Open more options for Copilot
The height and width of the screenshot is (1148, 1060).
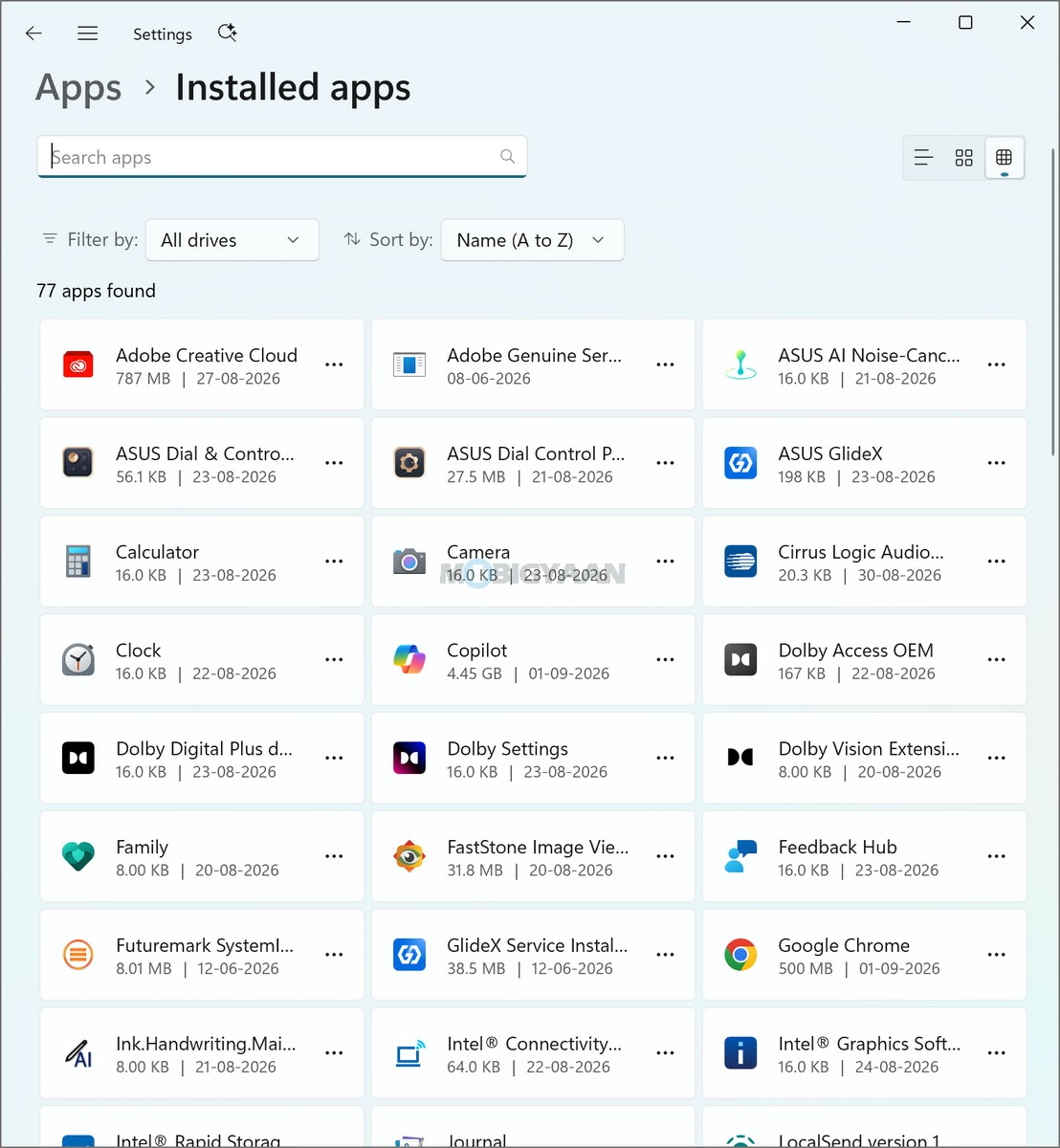(x=665, y=660)
